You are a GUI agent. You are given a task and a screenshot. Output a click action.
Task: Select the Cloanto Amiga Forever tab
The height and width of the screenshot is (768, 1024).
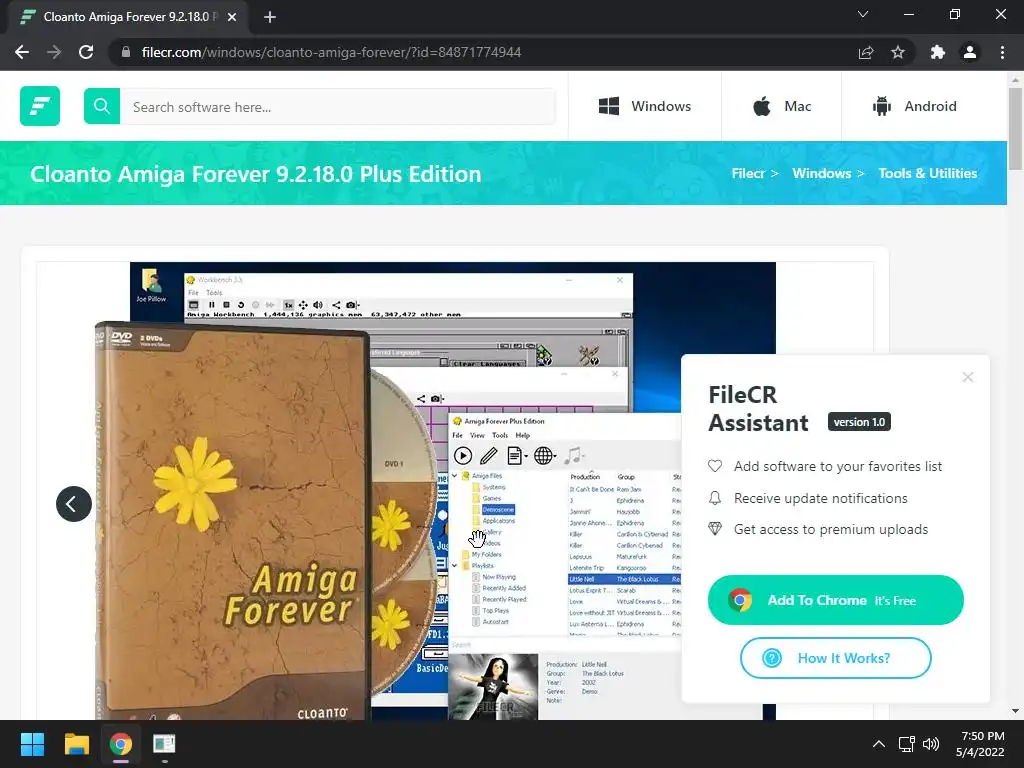[128, 17]
